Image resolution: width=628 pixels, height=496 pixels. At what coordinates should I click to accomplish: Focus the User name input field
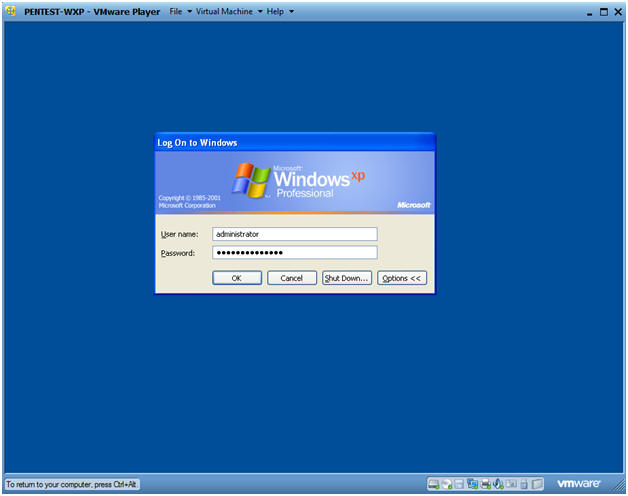295,234
